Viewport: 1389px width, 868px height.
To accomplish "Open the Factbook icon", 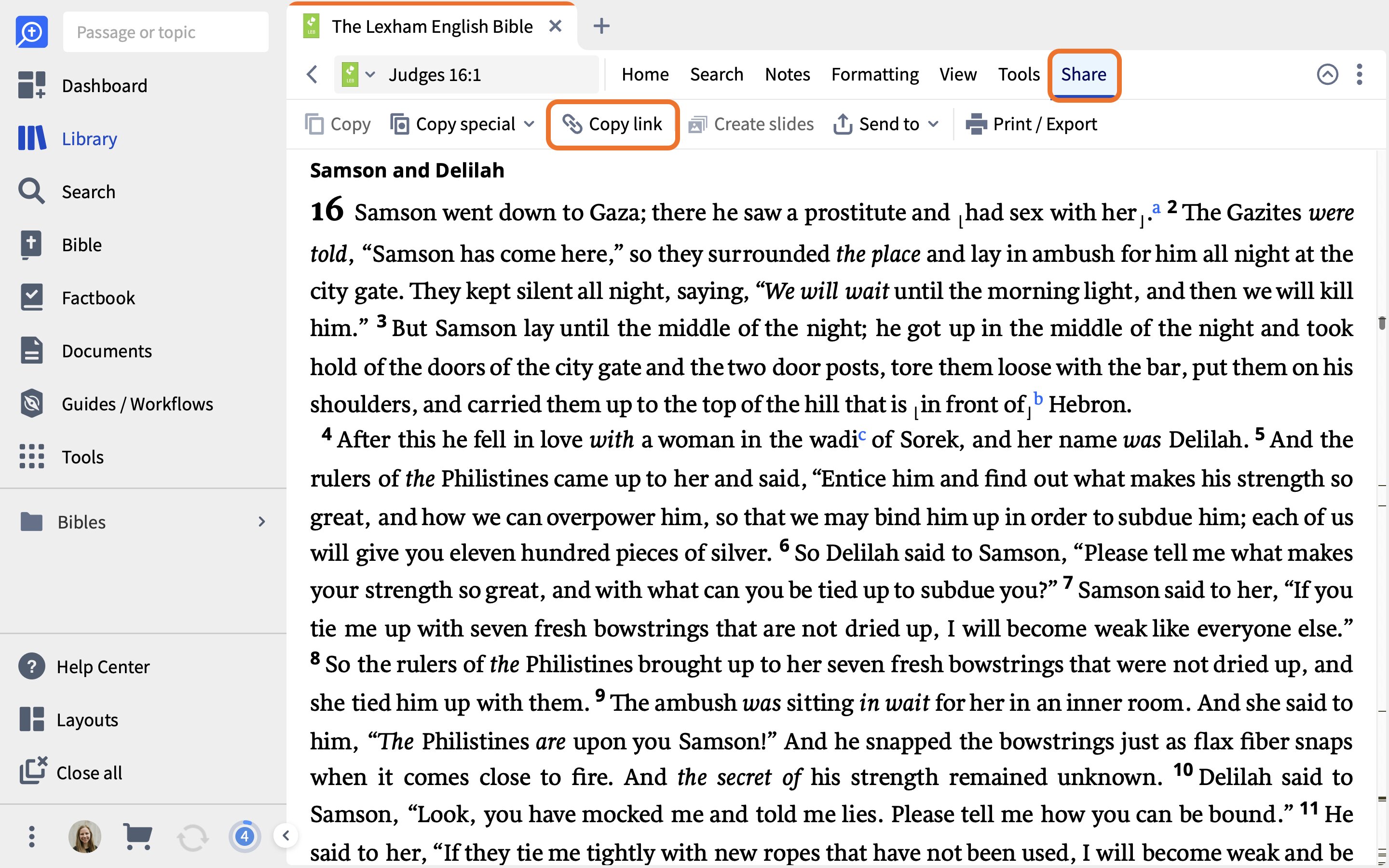I will point(31,298).
